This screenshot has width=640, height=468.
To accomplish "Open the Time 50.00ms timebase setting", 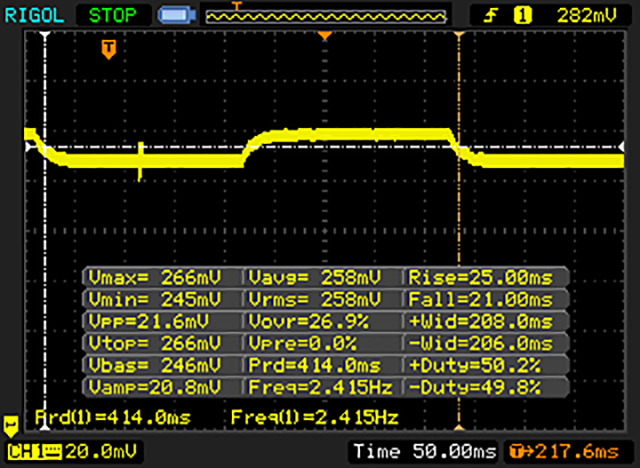I will pos(423,449).
